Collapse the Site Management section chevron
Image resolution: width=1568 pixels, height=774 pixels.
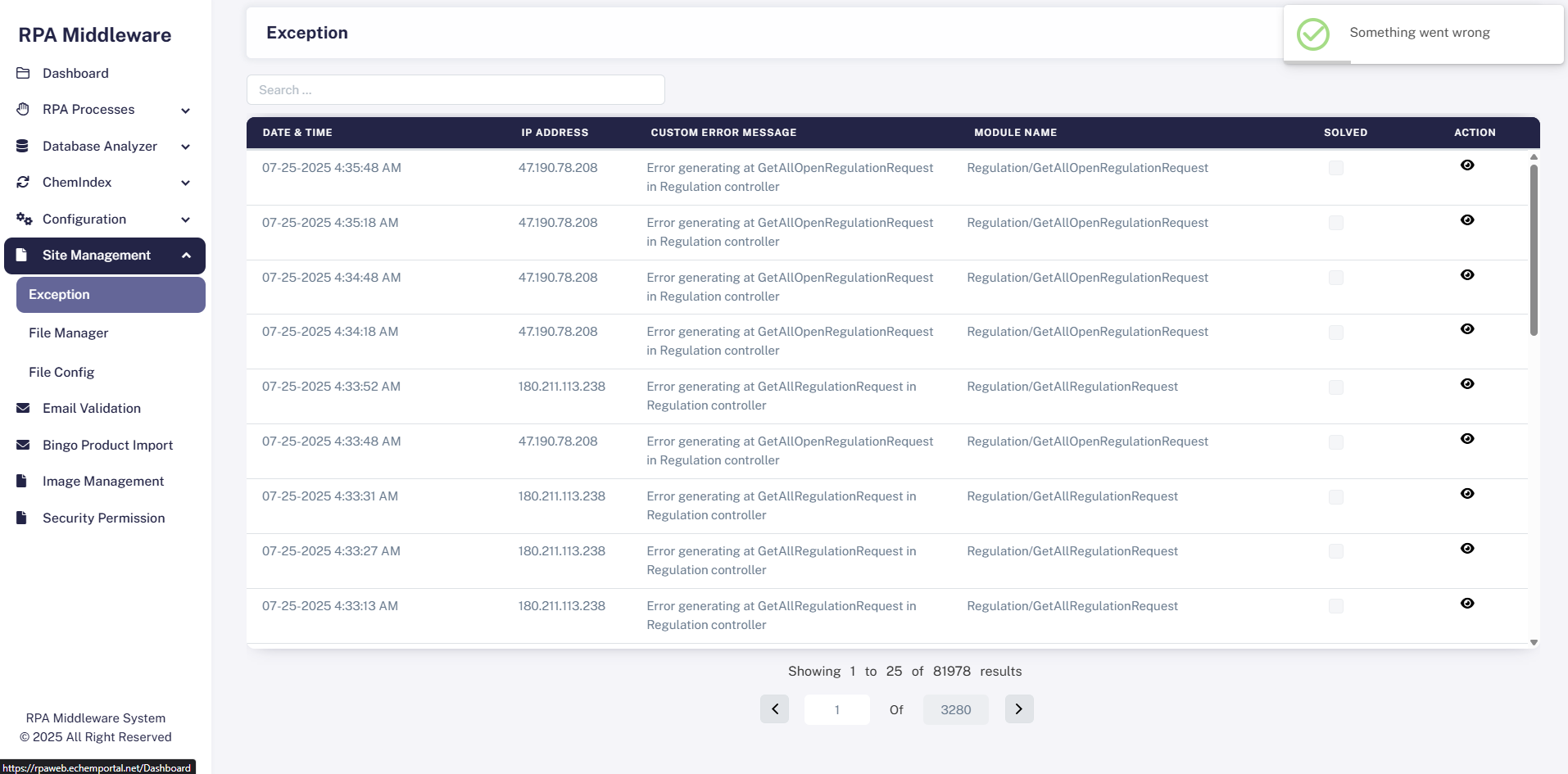pos(186,256)
